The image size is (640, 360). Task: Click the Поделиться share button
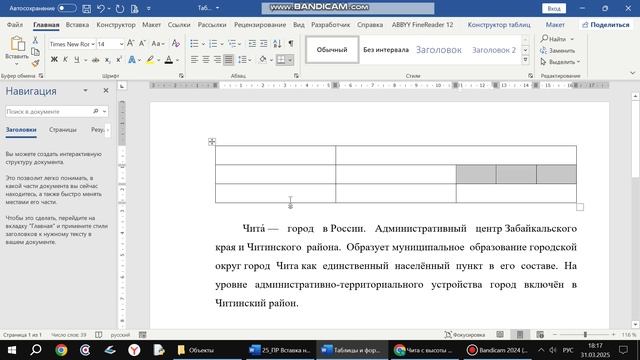(x=606, y=25)
